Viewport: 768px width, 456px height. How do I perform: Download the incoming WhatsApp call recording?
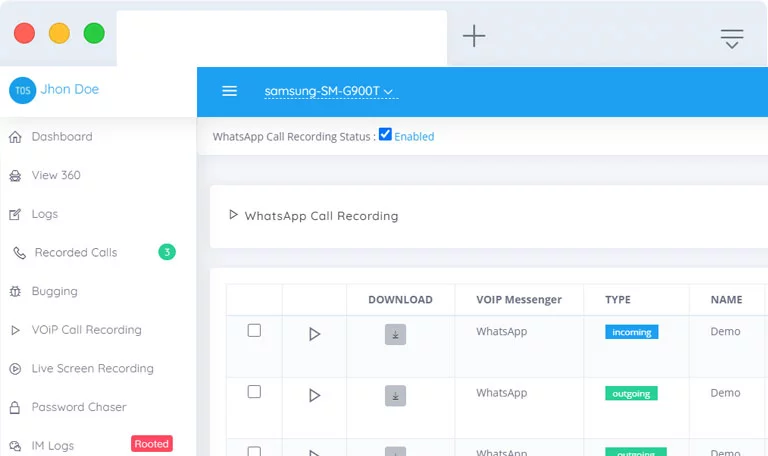coord(395,335)
